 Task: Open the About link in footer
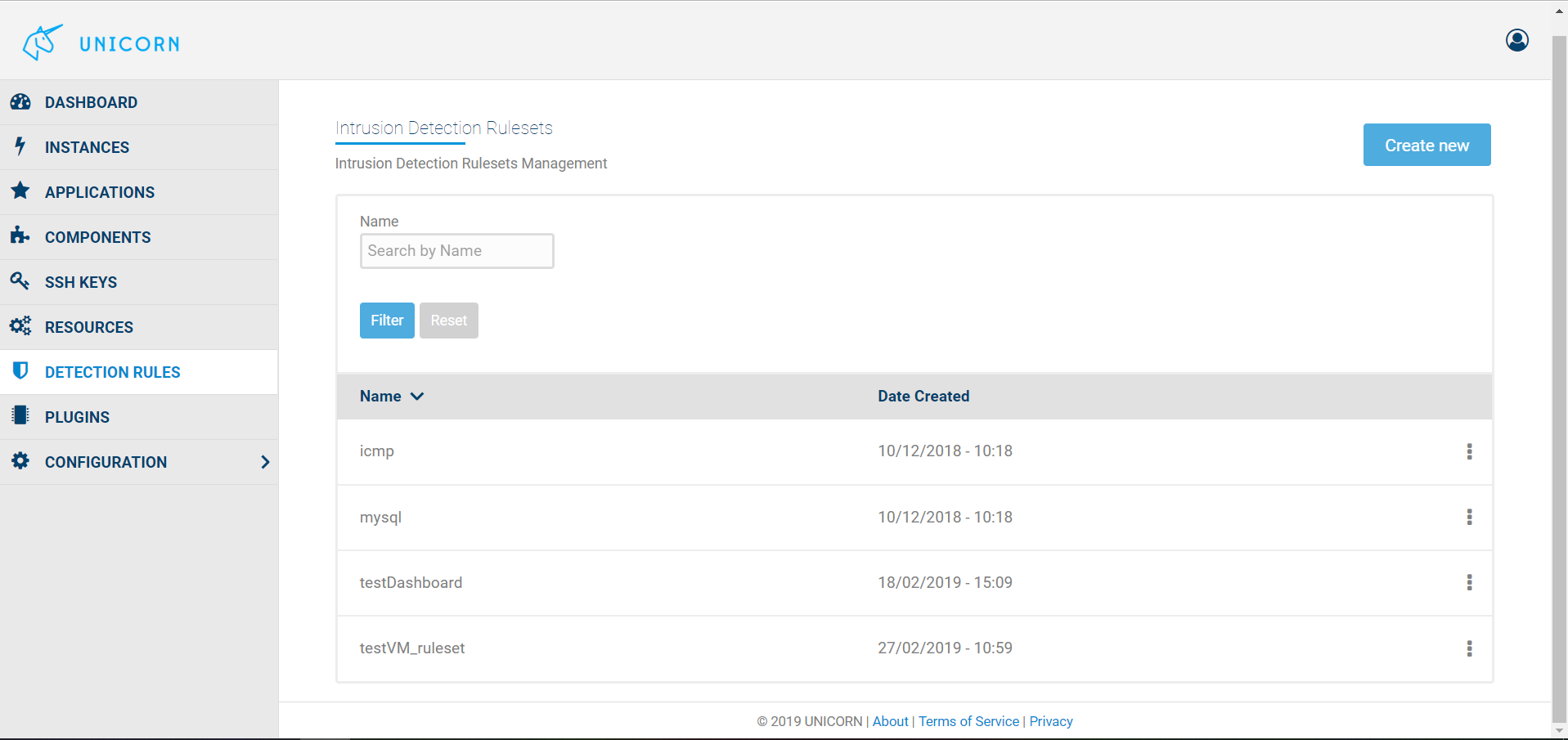tap(890, 721)
